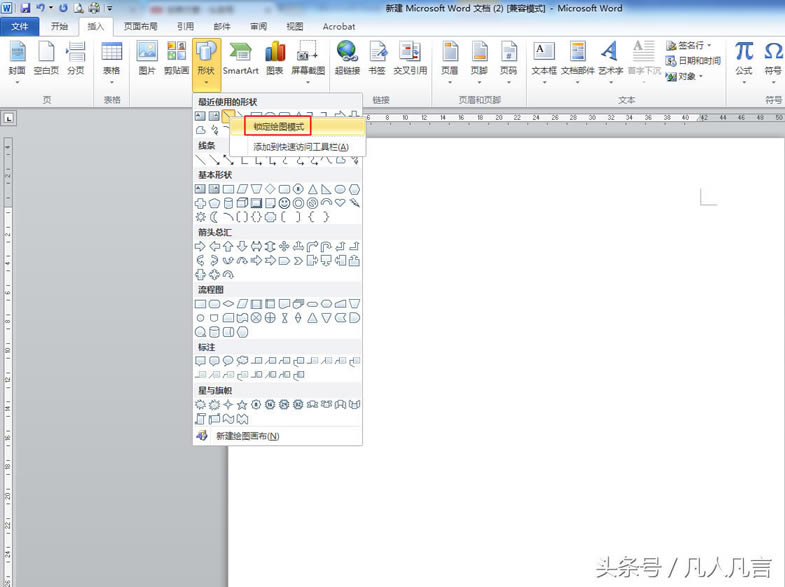Choose 锁定绘图模式 from context menu
The image size is (785, 587).
[x=278, y=127]
